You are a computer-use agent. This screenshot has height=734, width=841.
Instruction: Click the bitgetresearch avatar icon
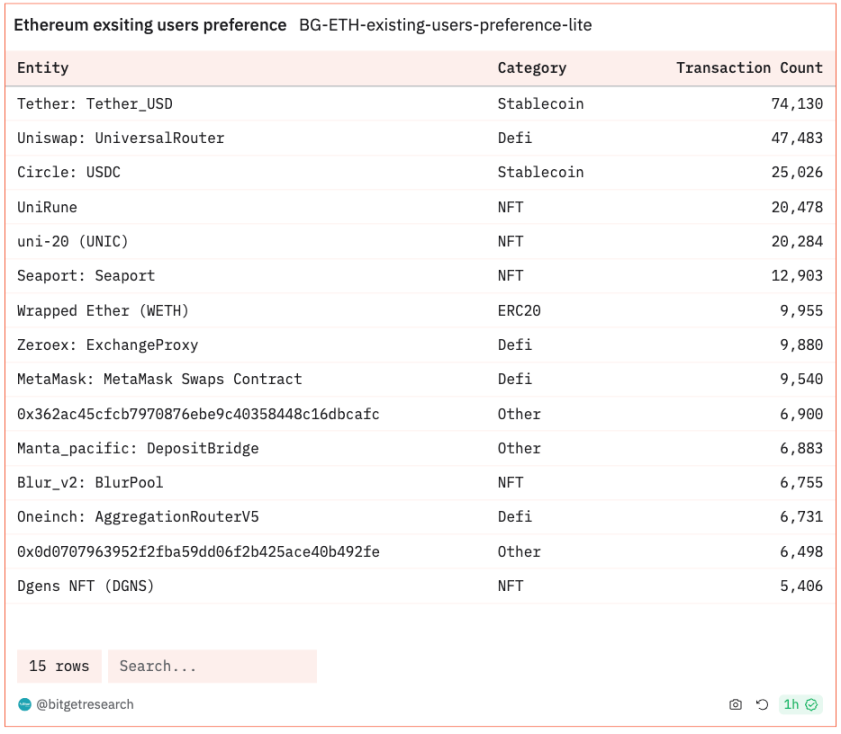pos(25,705)
